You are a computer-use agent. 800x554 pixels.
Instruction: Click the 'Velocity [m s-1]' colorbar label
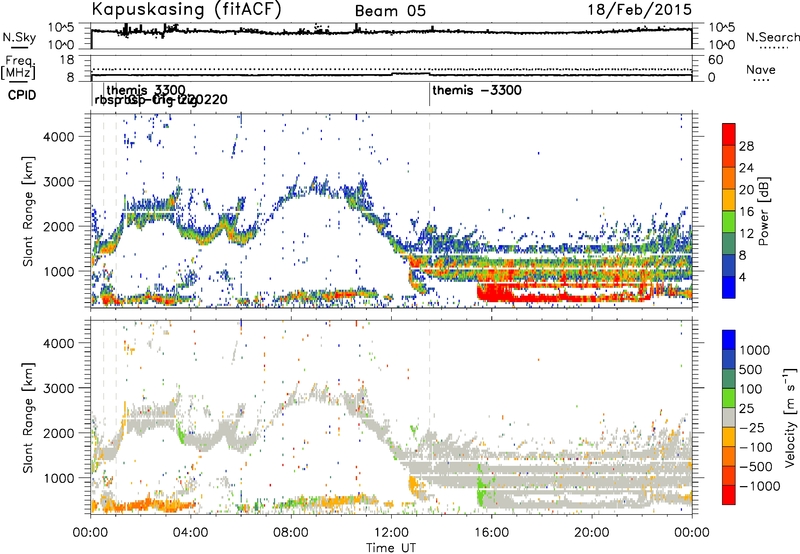click(x=790, y=417)
